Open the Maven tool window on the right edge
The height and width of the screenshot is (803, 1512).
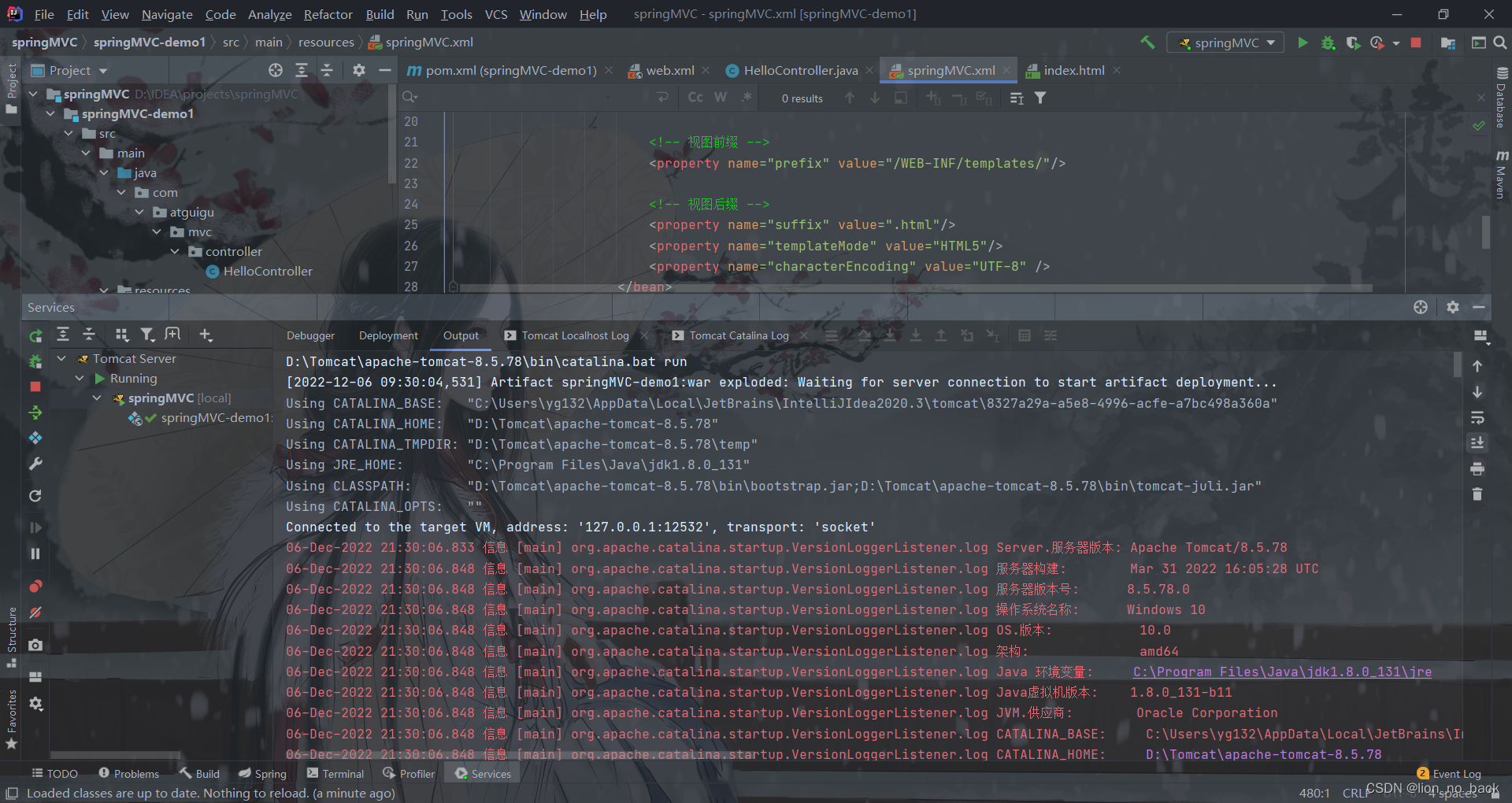click(1502, 174)
